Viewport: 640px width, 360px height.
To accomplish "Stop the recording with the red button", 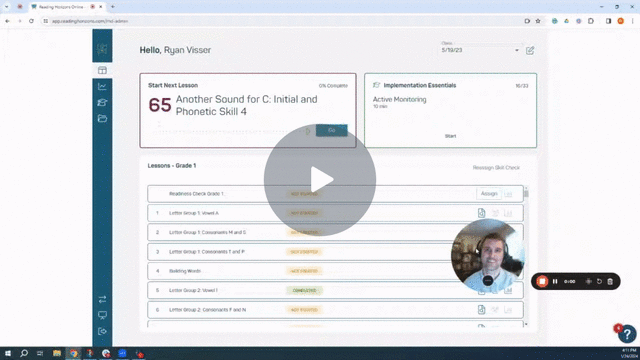I will [542, 281].
